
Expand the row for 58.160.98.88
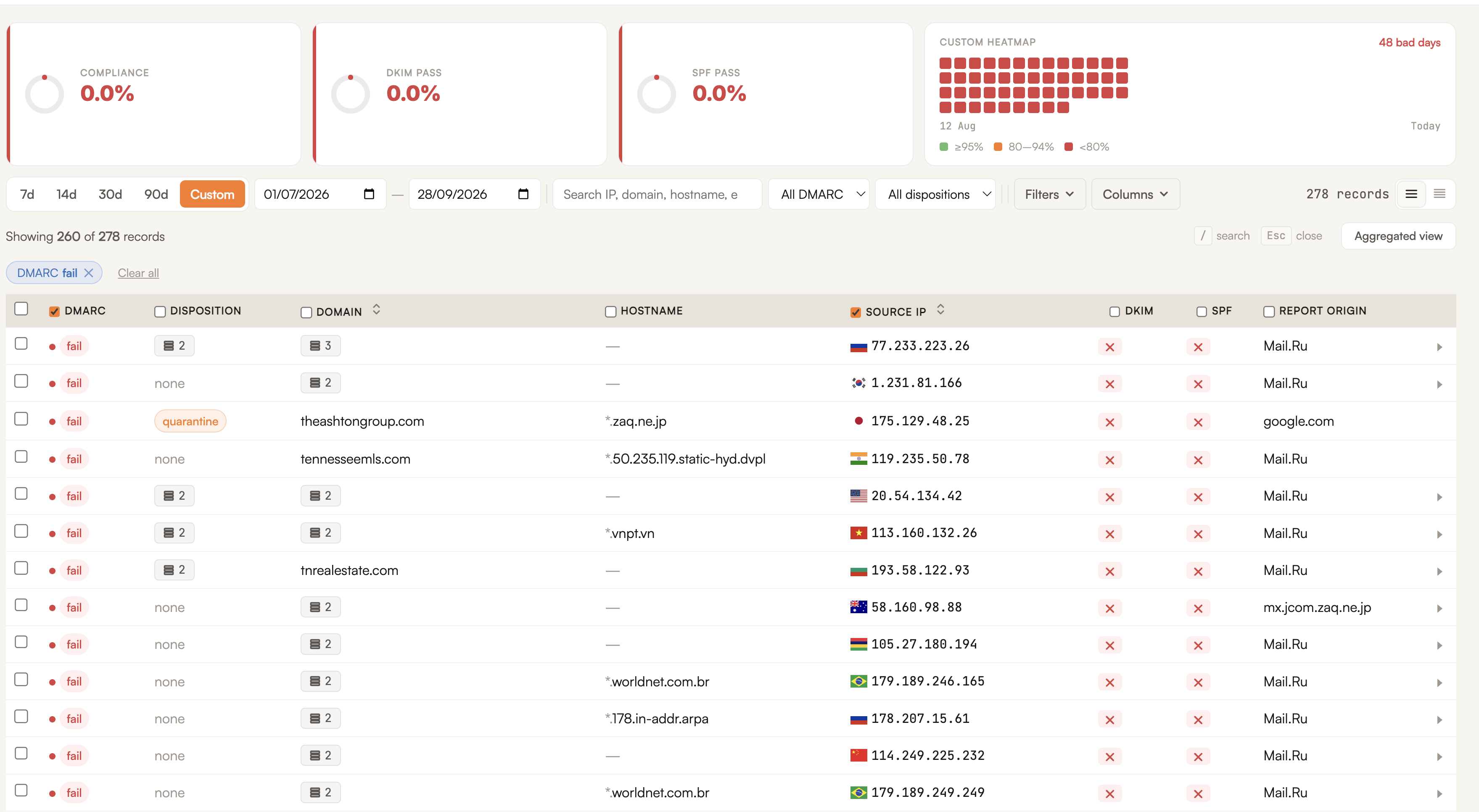point(1439,608)
